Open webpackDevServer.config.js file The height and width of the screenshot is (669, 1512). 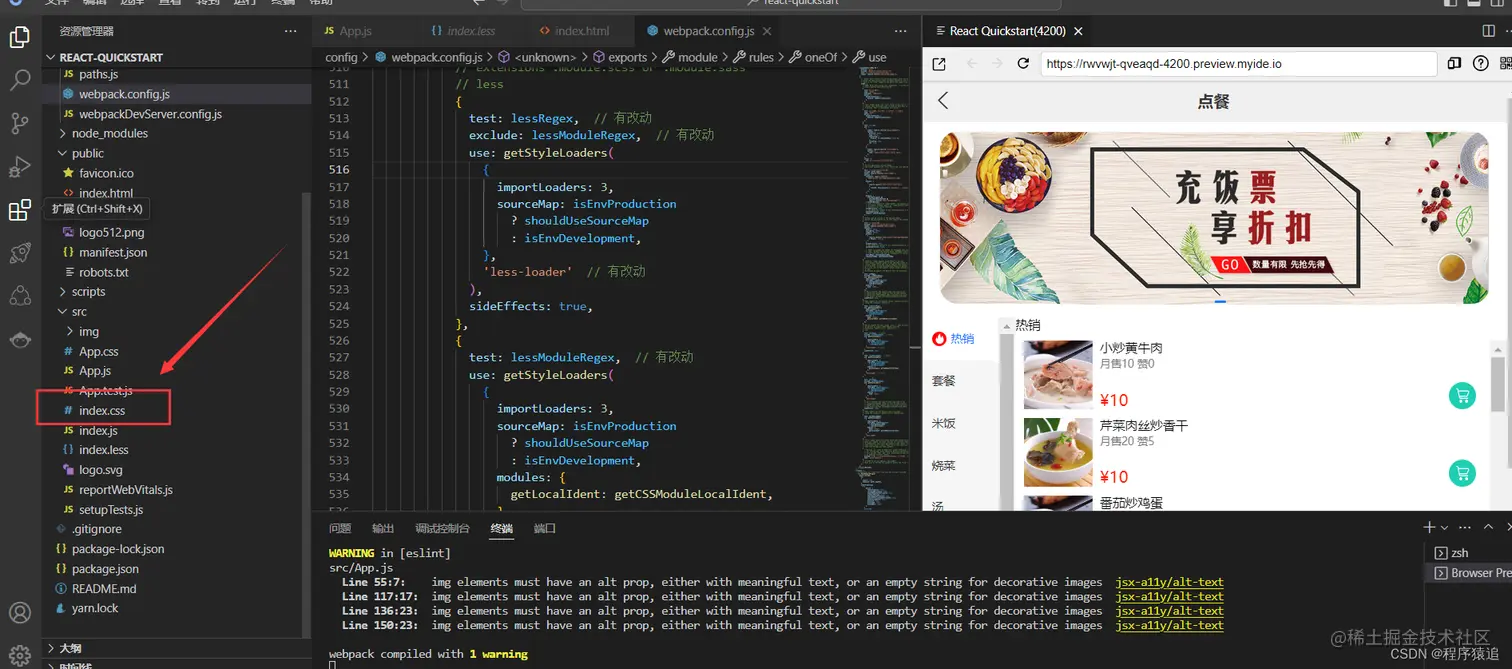point(176,114)
